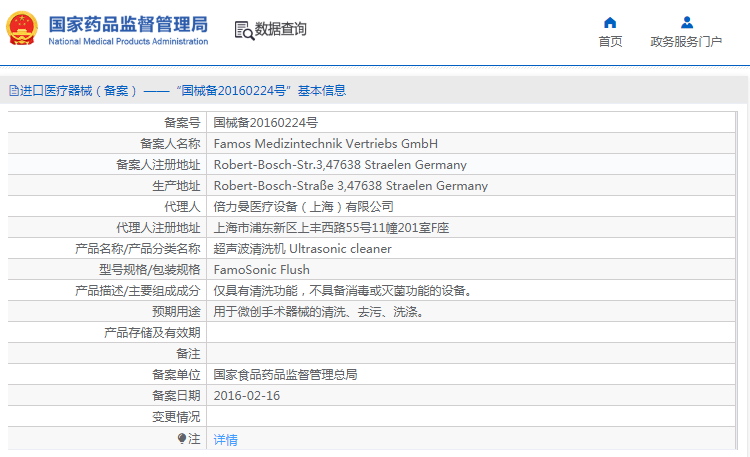The width and height of the screenshot is (750, 457).
Task: Select the intended use 用于微创手术器械的清洗 text
Action: (x=319, y=312)
